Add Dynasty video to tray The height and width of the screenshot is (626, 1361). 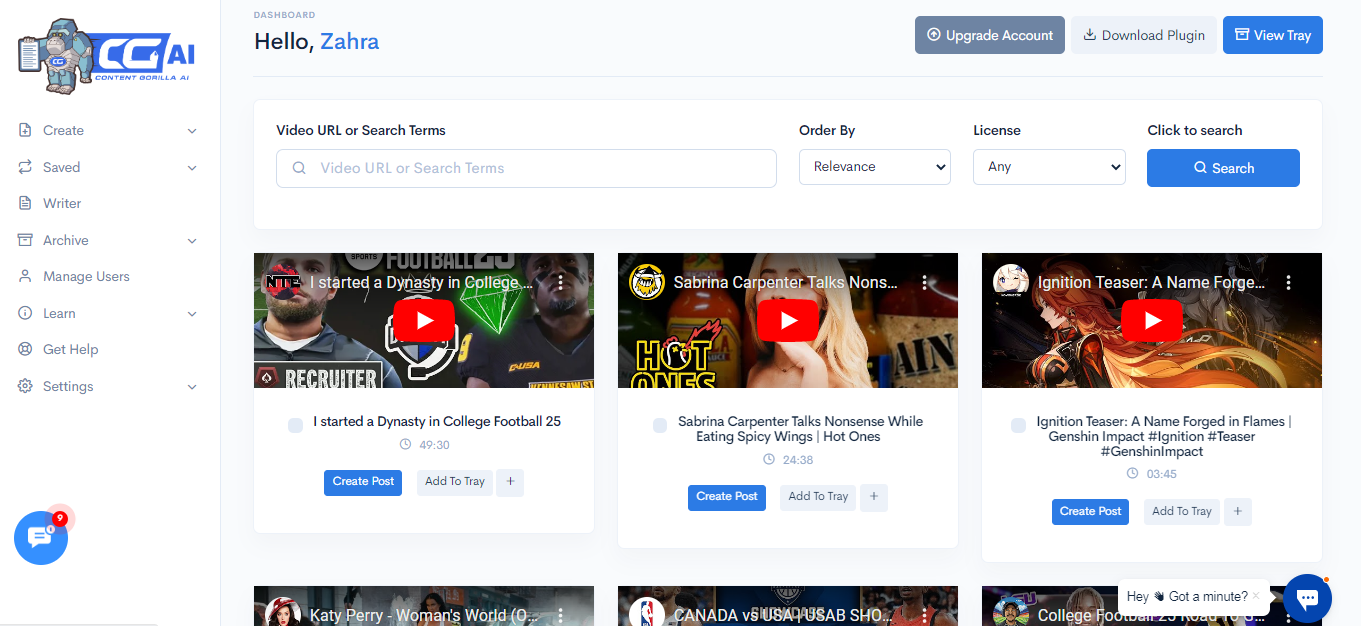[455, 482]
